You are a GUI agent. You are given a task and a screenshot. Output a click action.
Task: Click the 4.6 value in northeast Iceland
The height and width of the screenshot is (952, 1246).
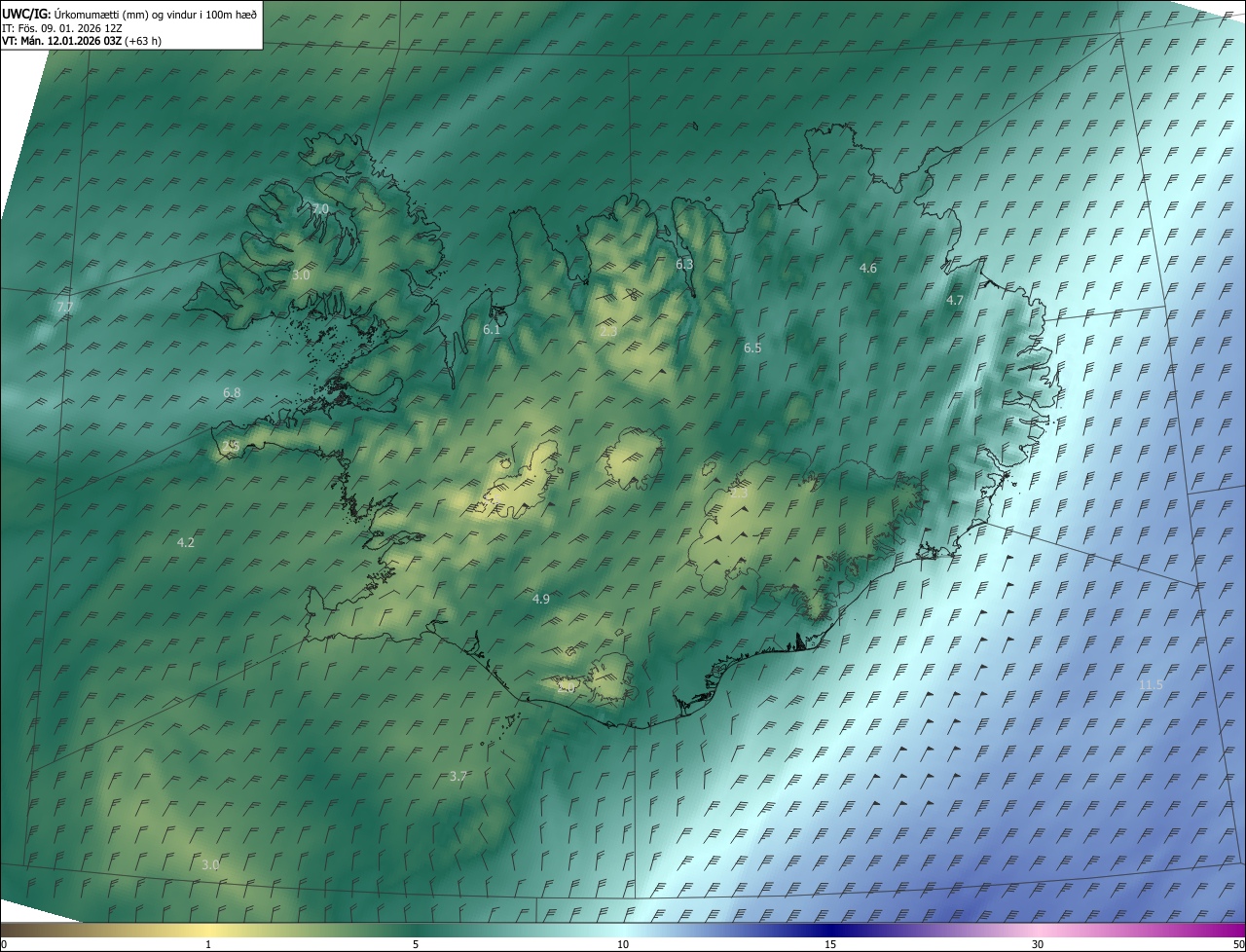[868, 269]
